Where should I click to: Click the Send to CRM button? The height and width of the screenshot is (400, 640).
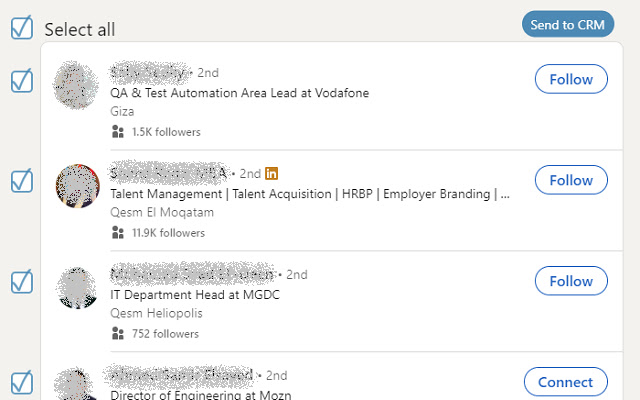(568, 25)
